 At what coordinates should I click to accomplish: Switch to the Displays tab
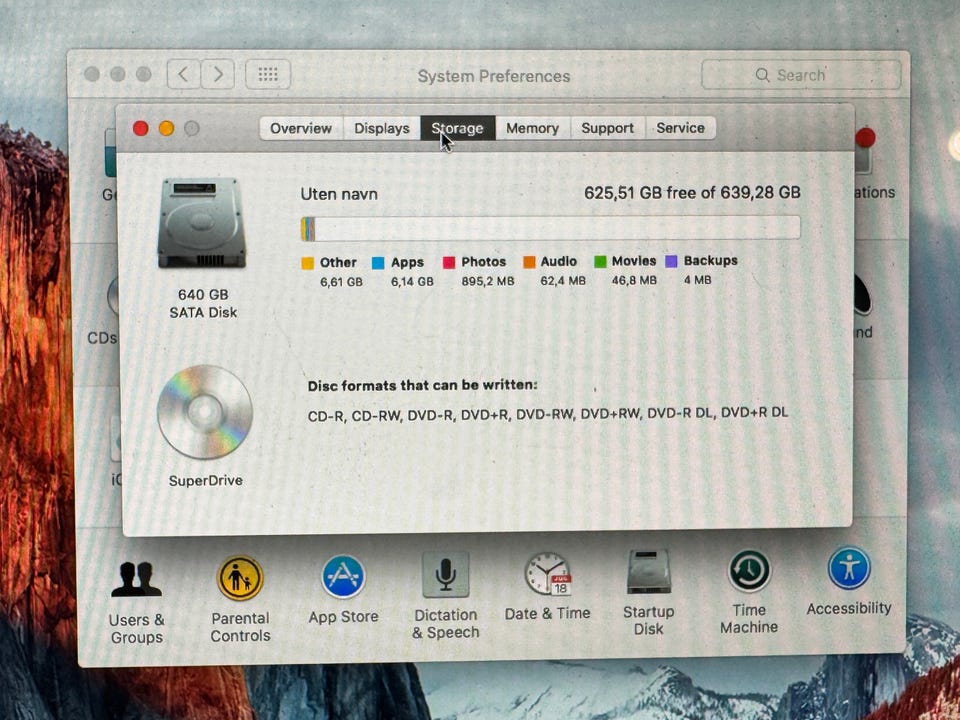(x=381, y=129)
